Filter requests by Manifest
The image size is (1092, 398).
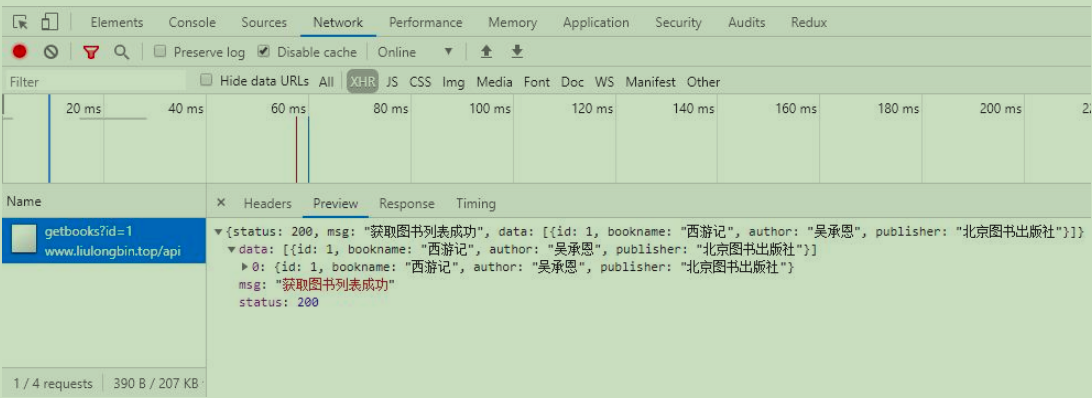pyautogui.click(x=650, y=82)
